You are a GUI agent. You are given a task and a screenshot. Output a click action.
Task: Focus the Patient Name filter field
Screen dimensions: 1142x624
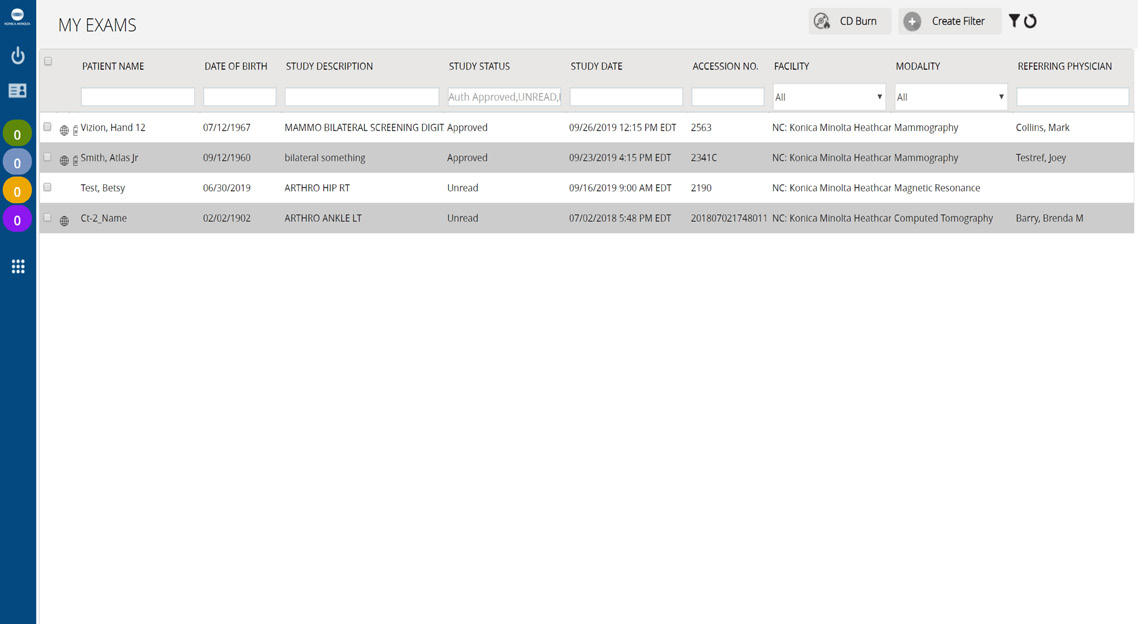pyautogui.click(x=138, y=97)
